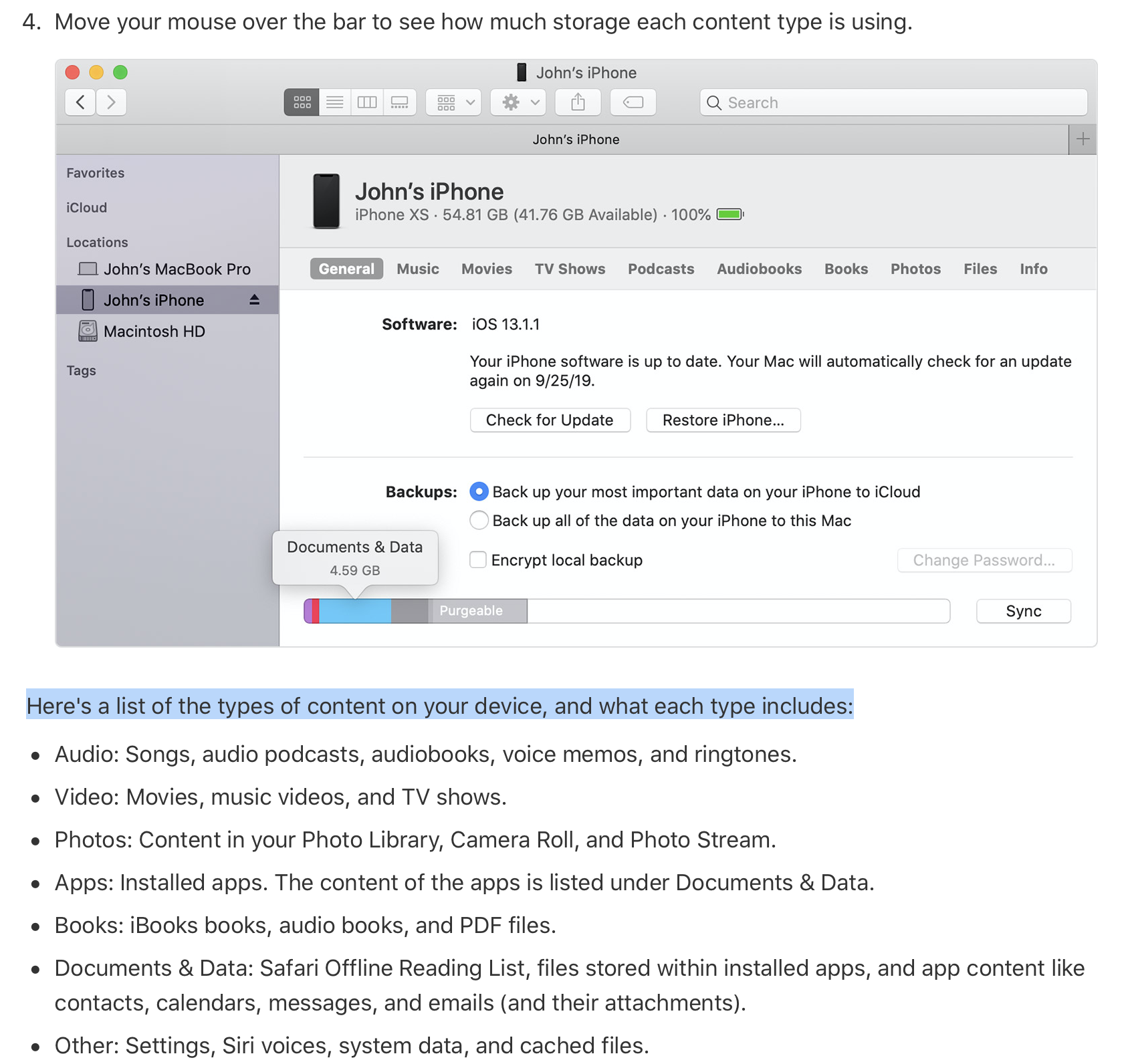The width and height of the screenshot is (1126, 1064).
Task: Open the Photos tab
Action: point(915,269)
